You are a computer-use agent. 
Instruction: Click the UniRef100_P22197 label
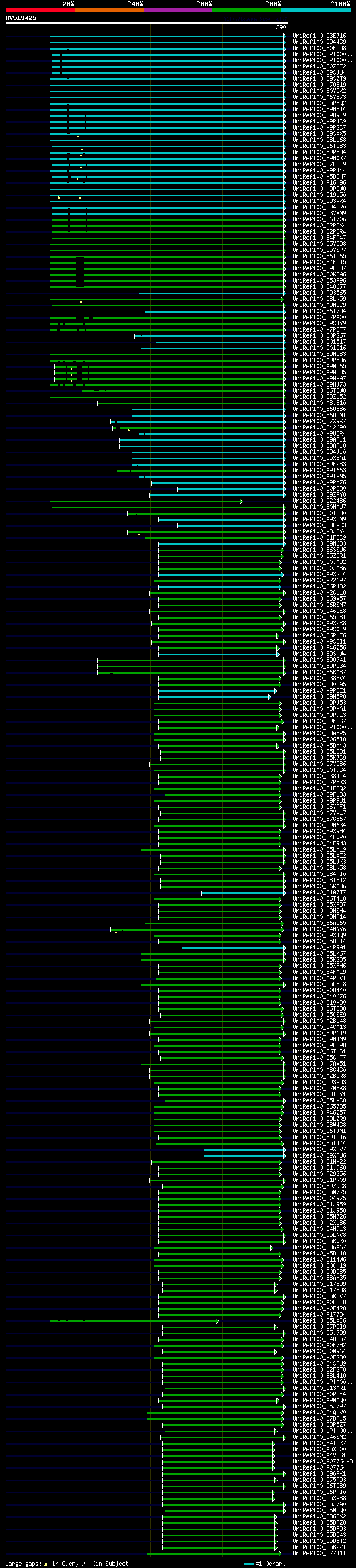click(x=319, y=580)
